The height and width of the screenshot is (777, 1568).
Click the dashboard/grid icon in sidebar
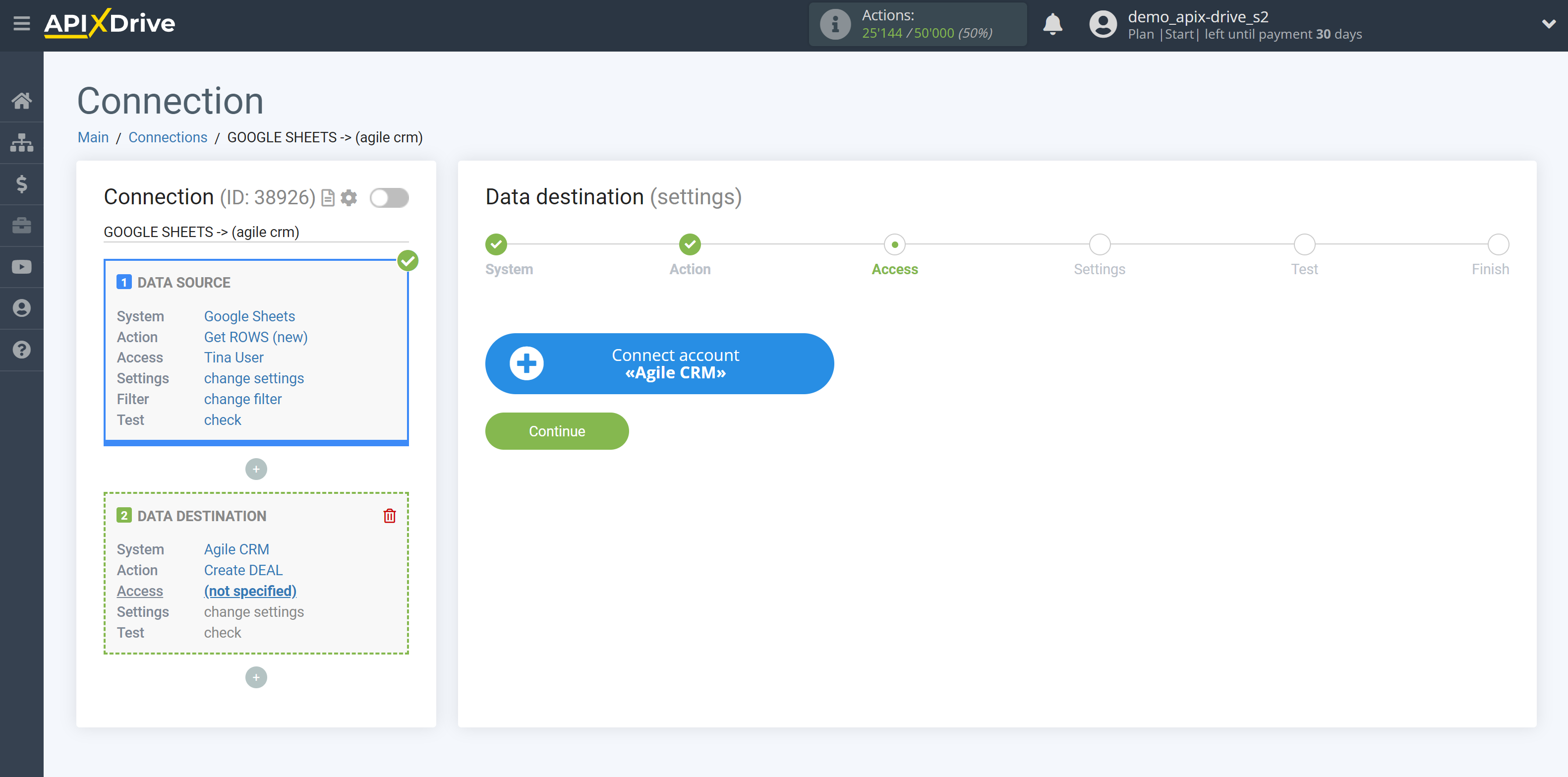[x=22, y=142]
